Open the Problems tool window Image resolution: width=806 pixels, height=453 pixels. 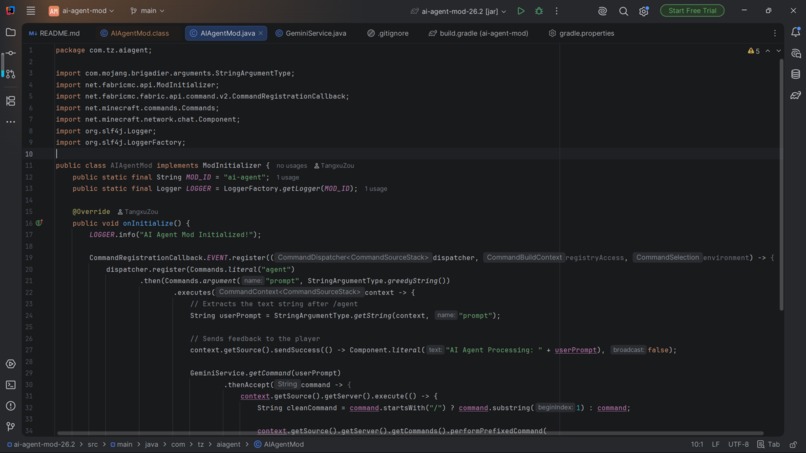[x=10, y=406]
